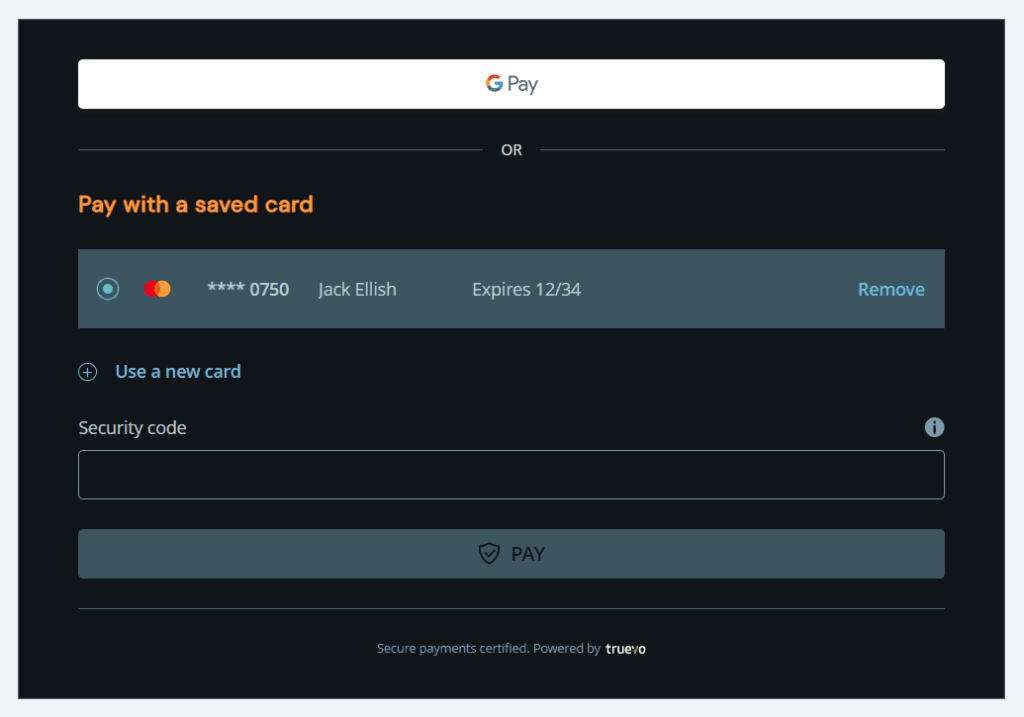Focus the Security code input field
The height and width of the screenshot is (717, 1024).
coord(511,475)
